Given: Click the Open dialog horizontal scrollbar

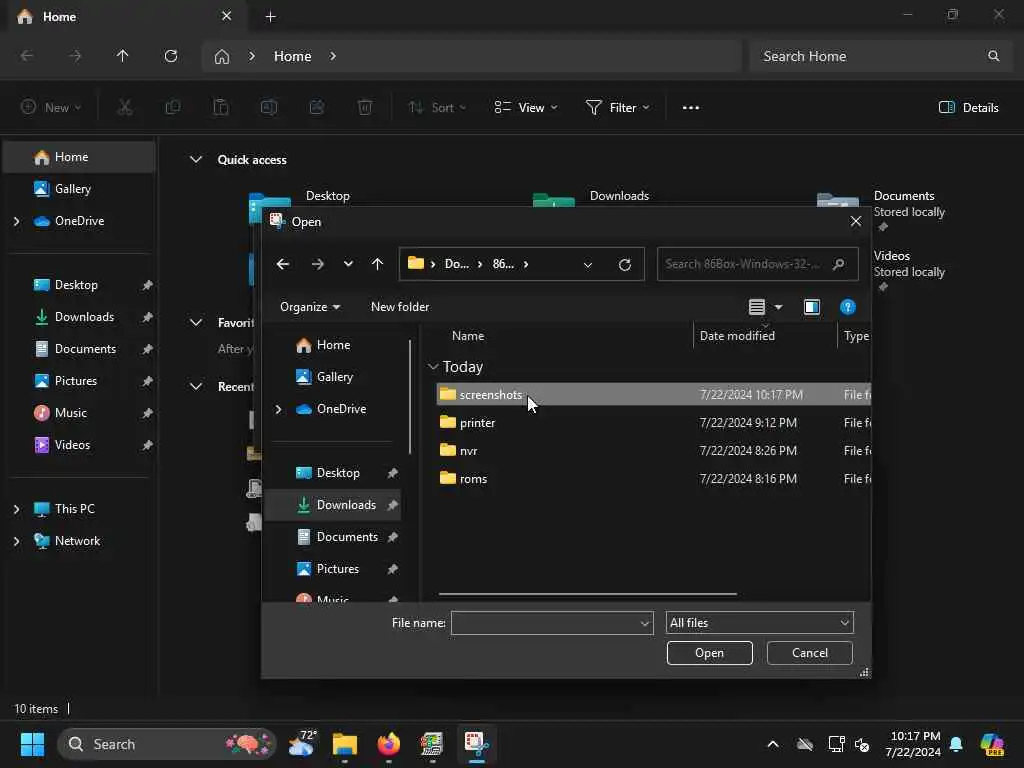Looking at the screenshot, I should point(588,594).
